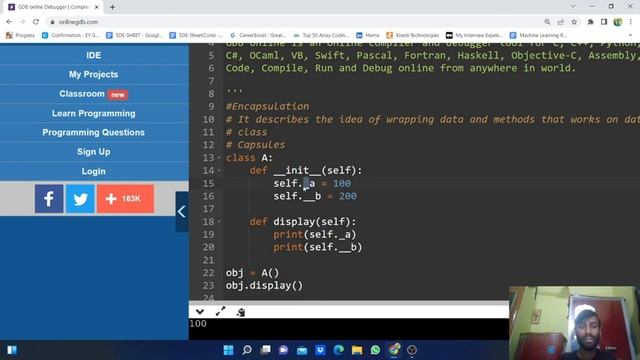The height and width of the screenshot is (360, 640).
Task: Open the Confirmation - EY G... bookmark
Action: [71, 36]
